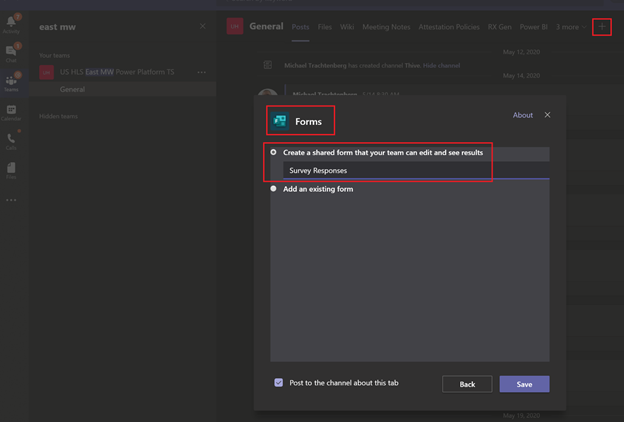Add a tab with the plus icon

(602, 27)
